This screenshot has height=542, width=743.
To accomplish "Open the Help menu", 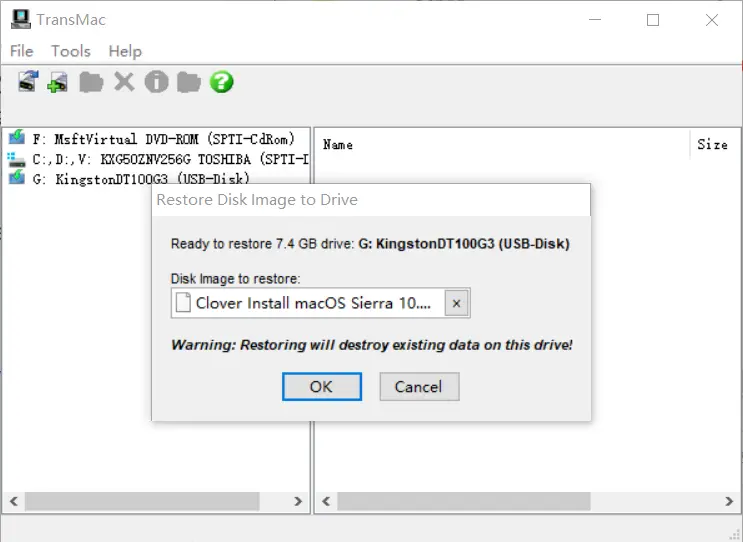I will [125, 51].
